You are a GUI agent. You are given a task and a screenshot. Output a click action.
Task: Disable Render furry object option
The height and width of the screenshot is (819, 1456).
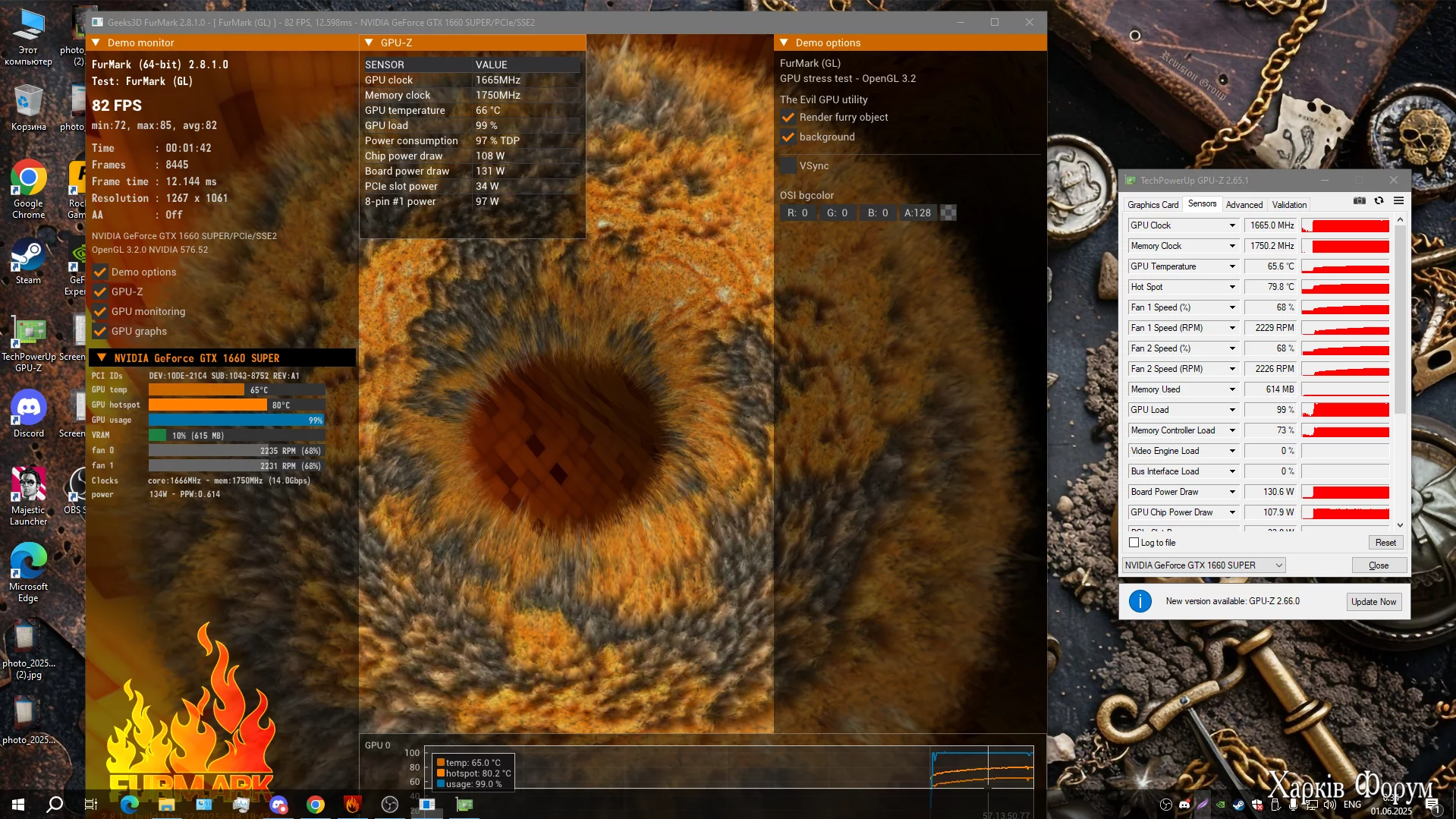coord(788,117)
